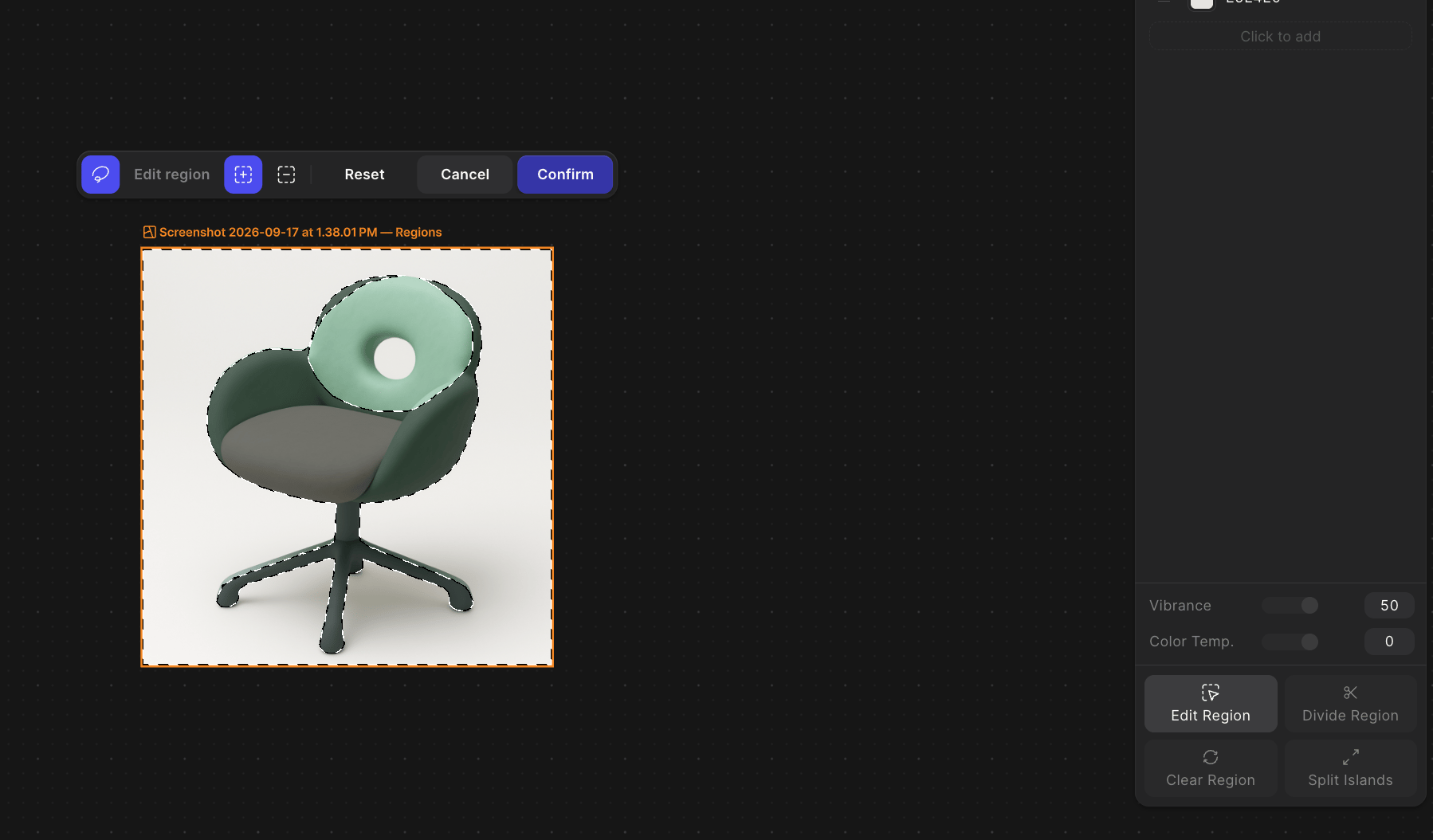Click the chair image on canvas

pos(347,457)
